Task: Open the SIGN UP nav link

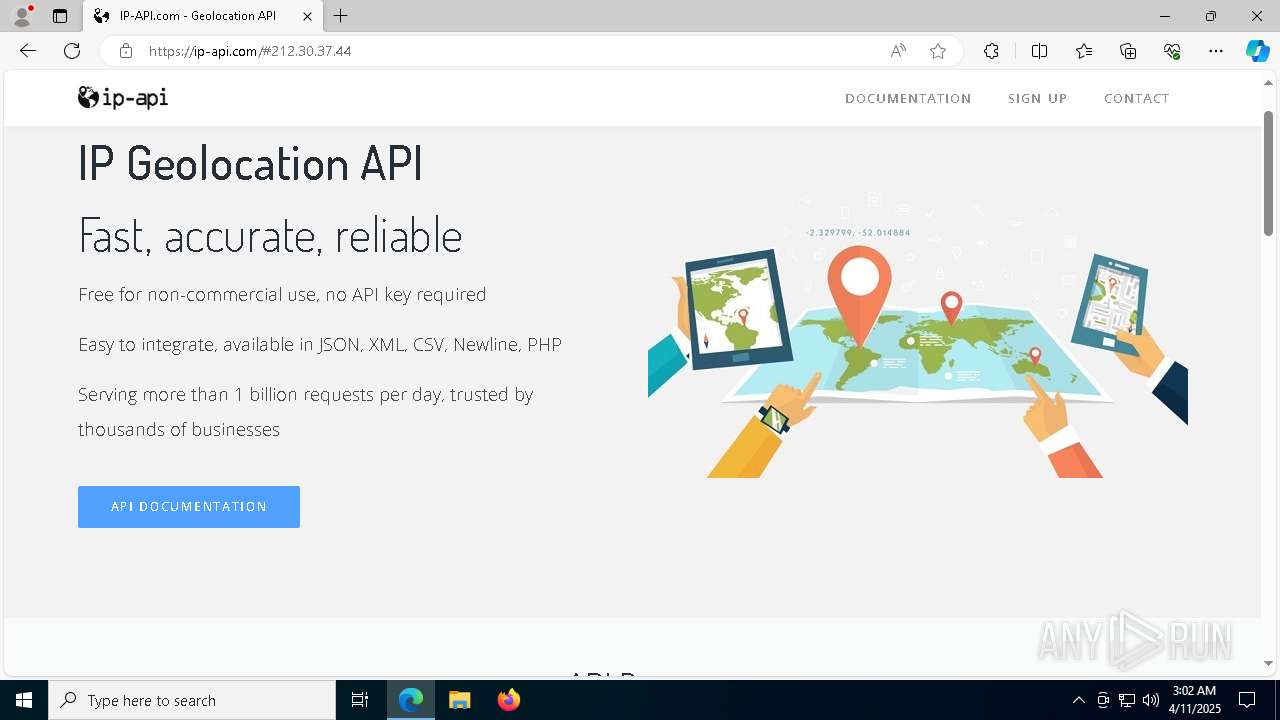Action: pyautogui.click(x=1037, y=98)
